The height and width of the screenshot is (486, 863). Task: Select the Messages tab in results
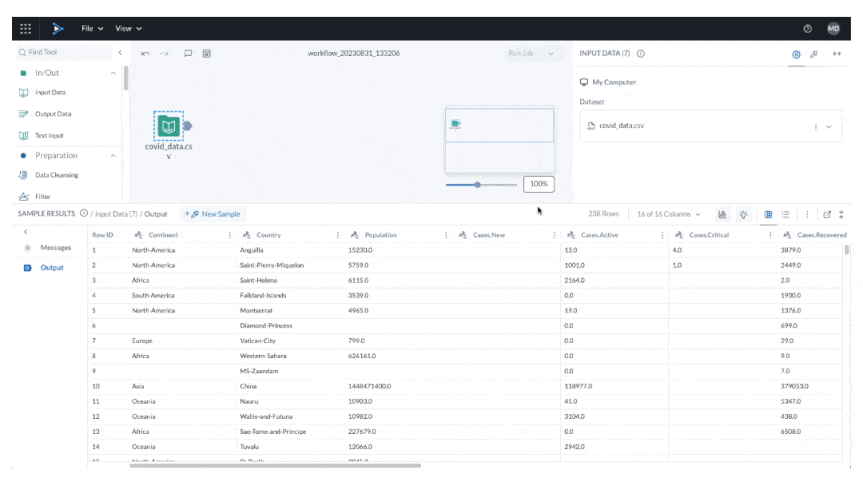click(x=56, y=248)
